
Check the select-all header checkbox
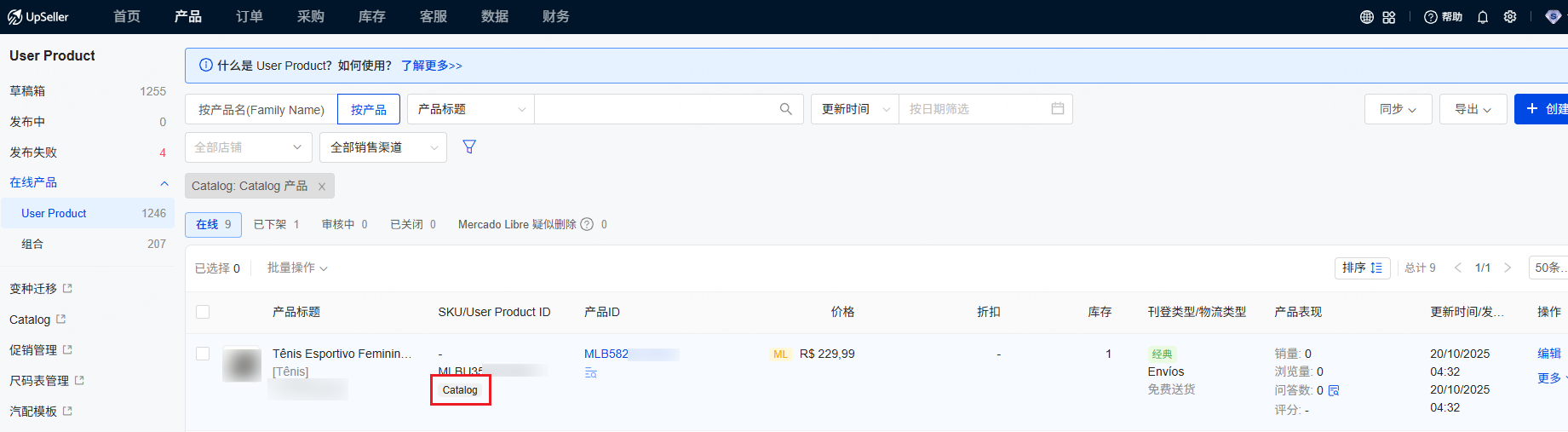click(203, 312)
